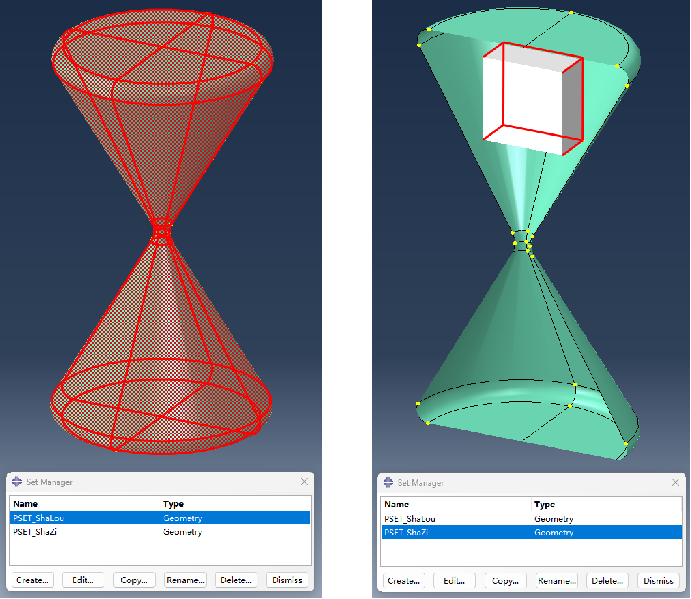
Task: Select PSET_ShaZi row in right Set Manager
Action: click(x=531, y=532)
